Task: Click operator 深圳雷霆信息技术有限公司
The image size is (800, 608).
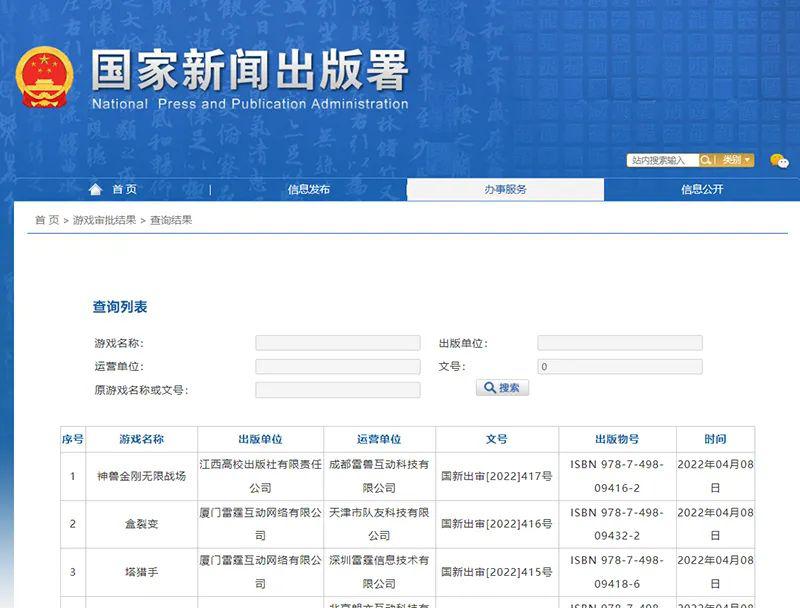Action: pyautogui.click(x=379, y=572)
